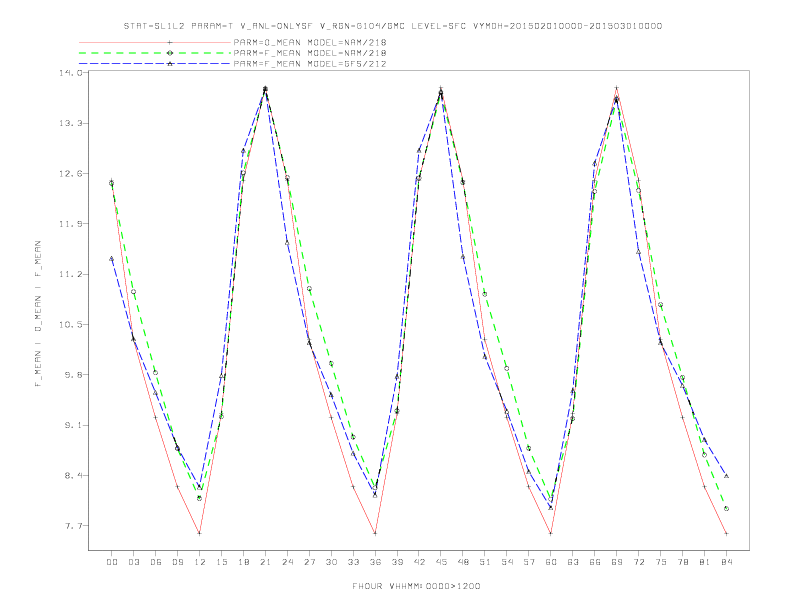
Task: Click the green NAM circle point at hour 84
Action: (726, 508)
